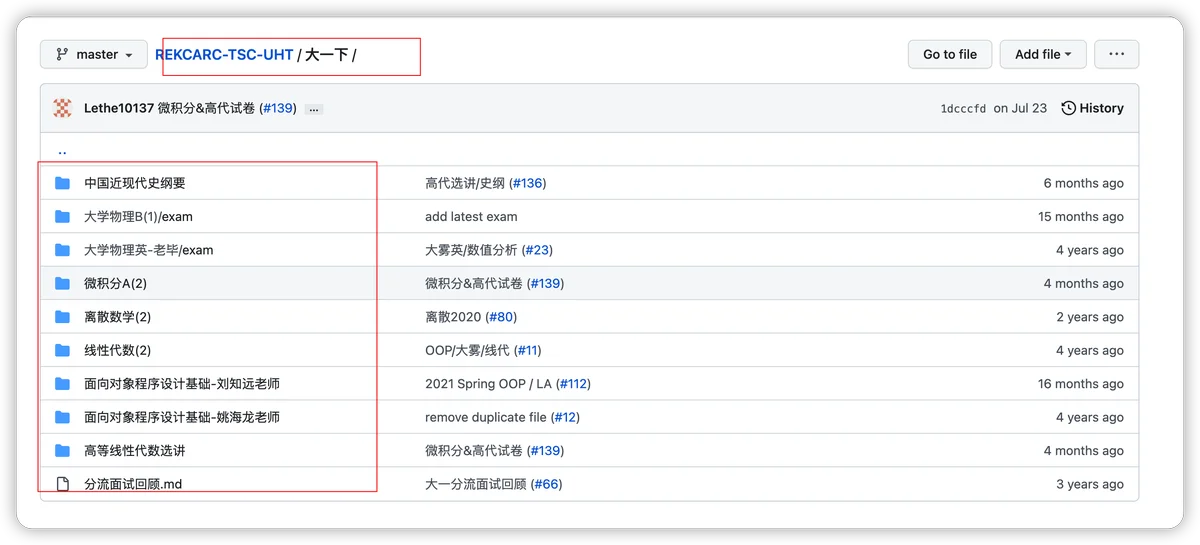Image resolution: width=1200 pixels, height=545 pixels.
Task: Click folder icon for 高等线性代数选讲
Action: click(x=63, y=450)
